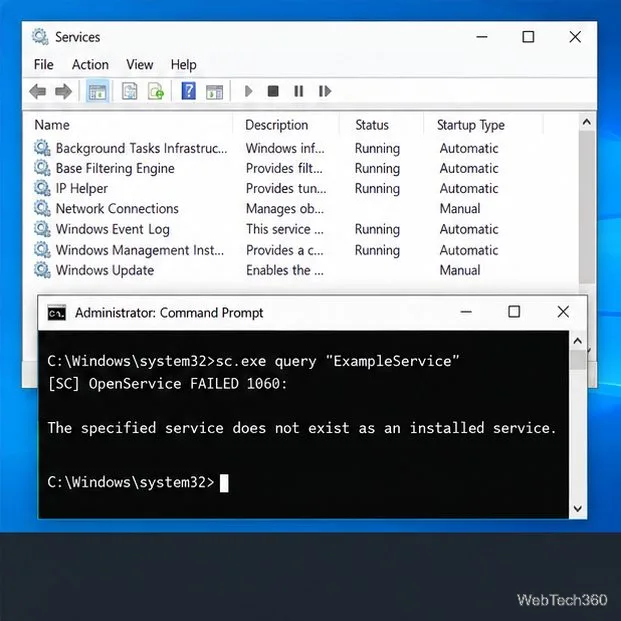Open the File menu in Services
Viewport: 621px width, 621px height.
[x=44, y=65]
